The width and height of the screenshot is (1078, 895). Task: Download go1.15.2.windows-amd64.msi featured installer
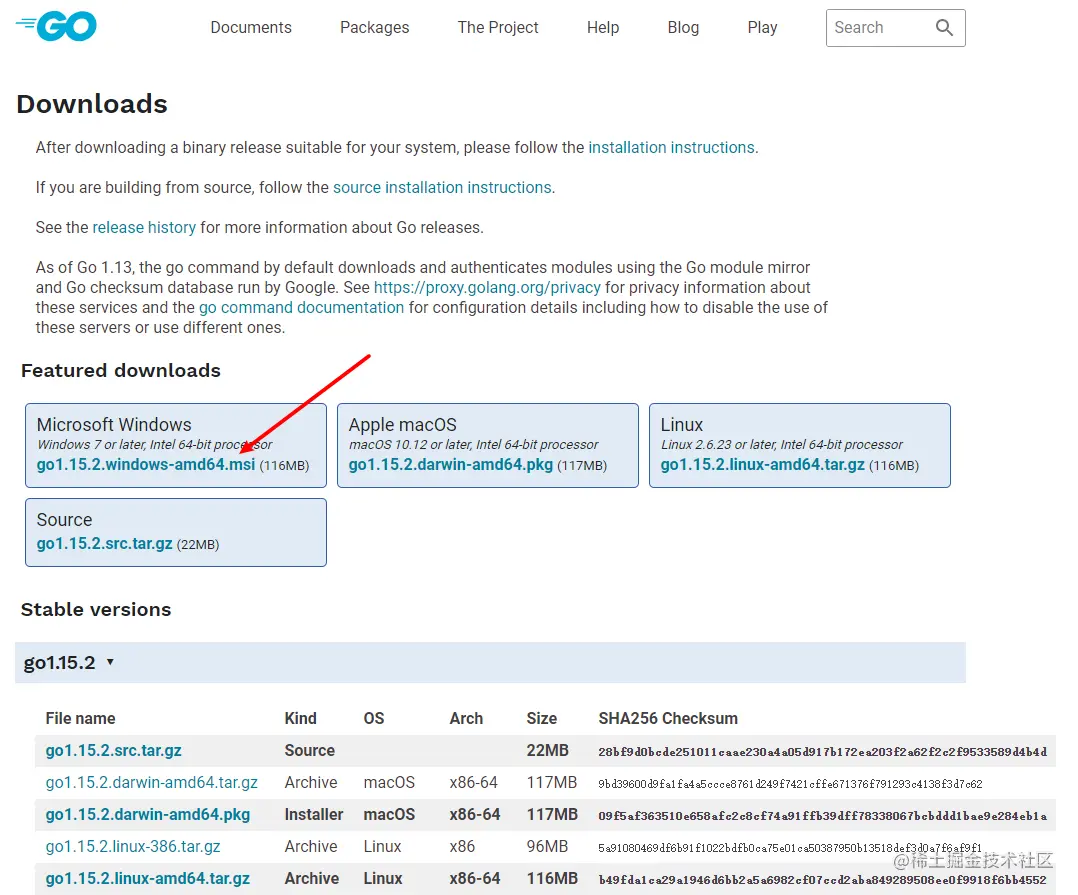(146, 465)
